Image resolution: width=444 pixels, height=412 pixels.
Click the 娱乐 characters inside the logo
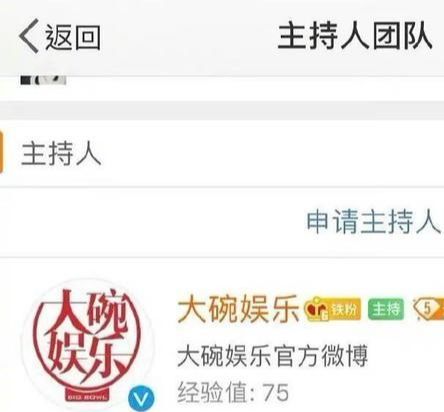86,360
